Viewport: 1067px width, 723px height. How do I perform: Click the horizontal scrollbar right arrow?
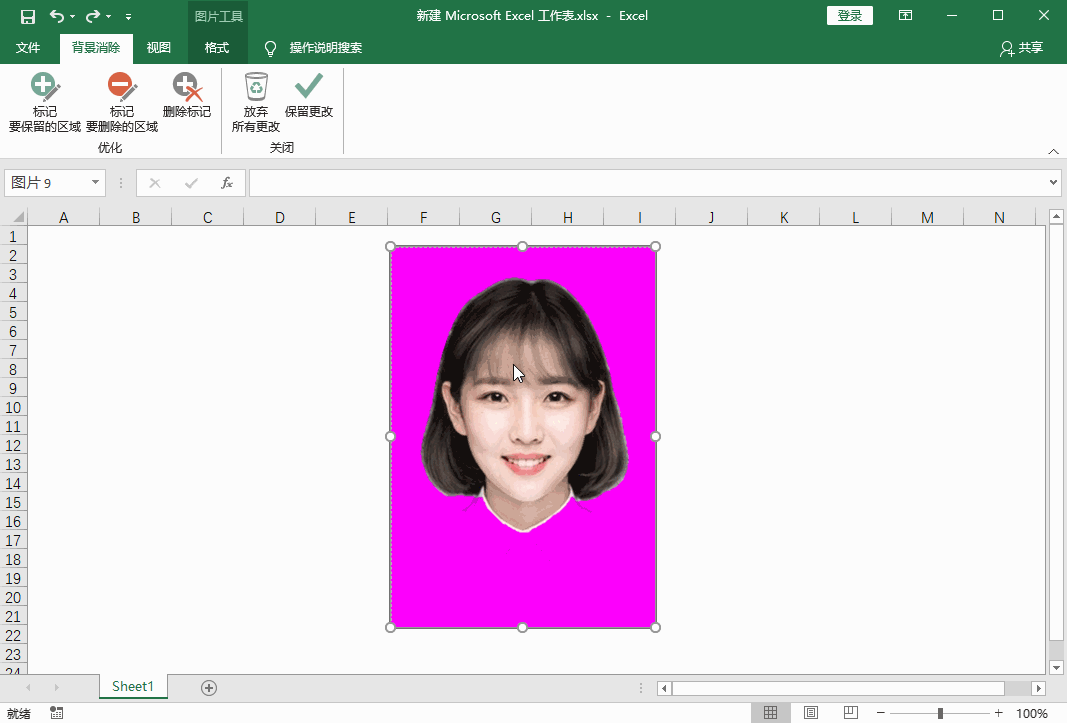(x=1038, y=688)
